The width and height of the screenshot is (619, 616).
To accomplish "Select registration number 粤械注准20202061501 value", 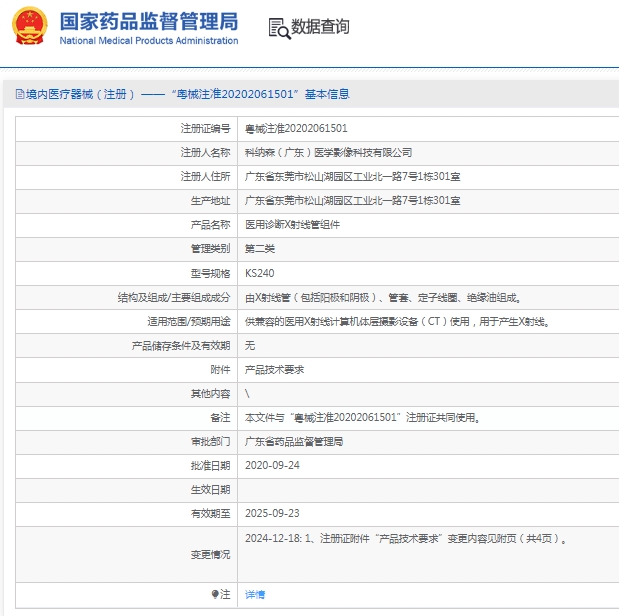I will tap(296, 128).
